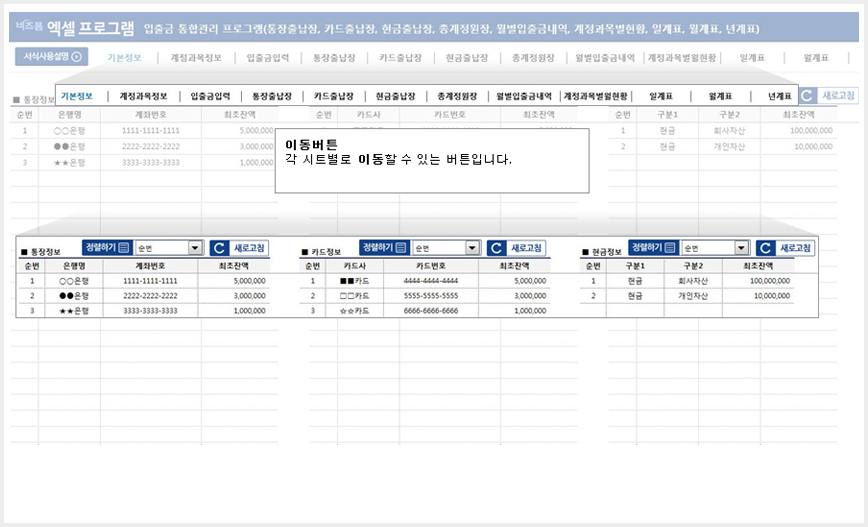The width and height of the screenshot is (868, 527).
Task: Click ○○은행 in highlighted 통장정보 panel
Action: point(74,281)
